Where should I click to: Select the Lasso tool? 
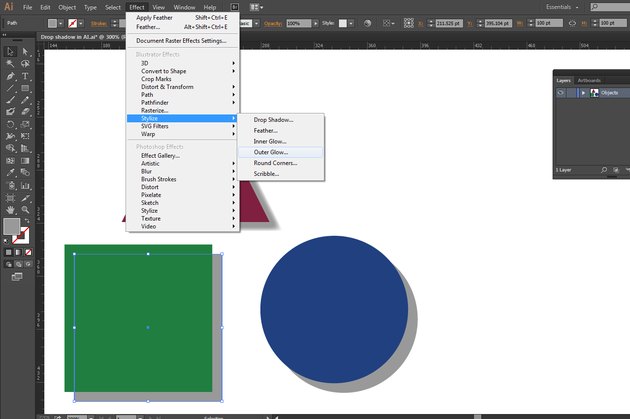[25, 64]
